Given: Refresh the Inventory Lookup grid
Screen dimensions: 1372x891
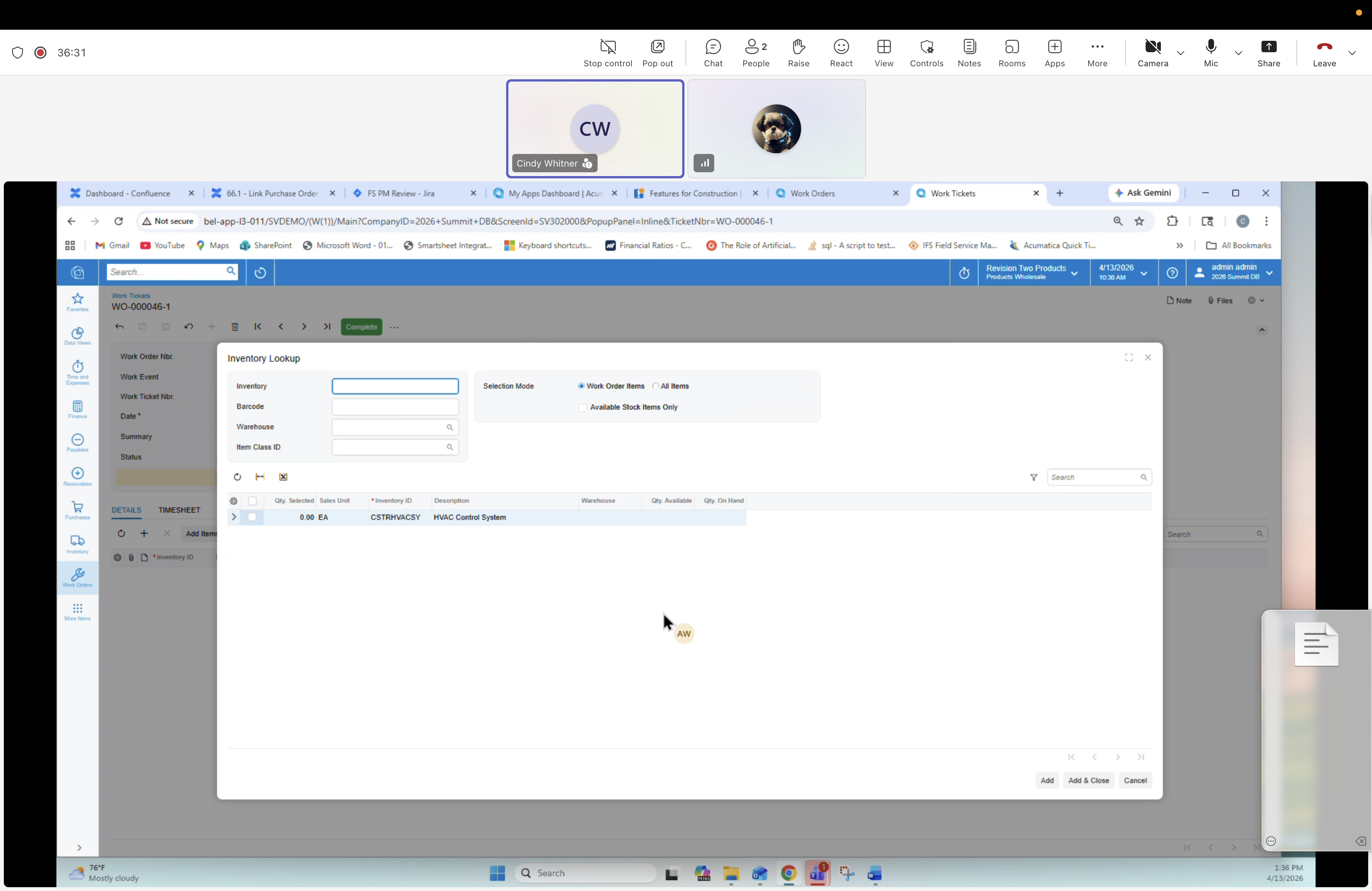Looking at the screenshot, I should [237, 477].
